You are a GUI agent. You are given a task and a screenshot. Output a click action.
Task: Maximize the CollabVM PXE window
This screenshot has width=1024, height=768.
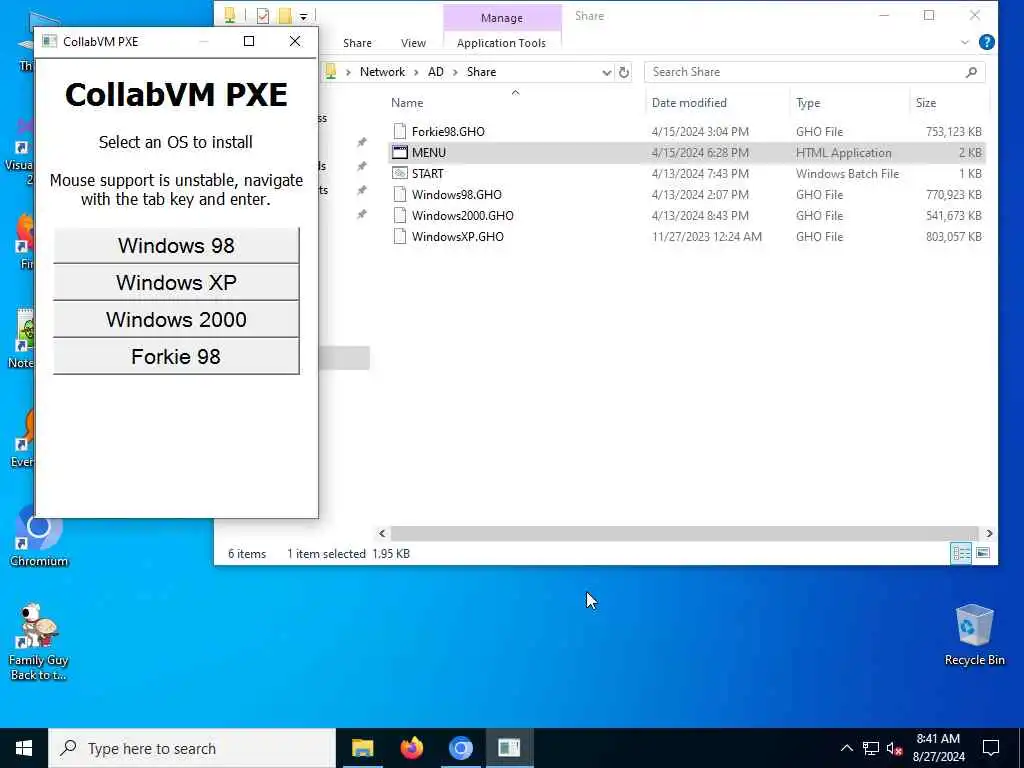point(249,42)
